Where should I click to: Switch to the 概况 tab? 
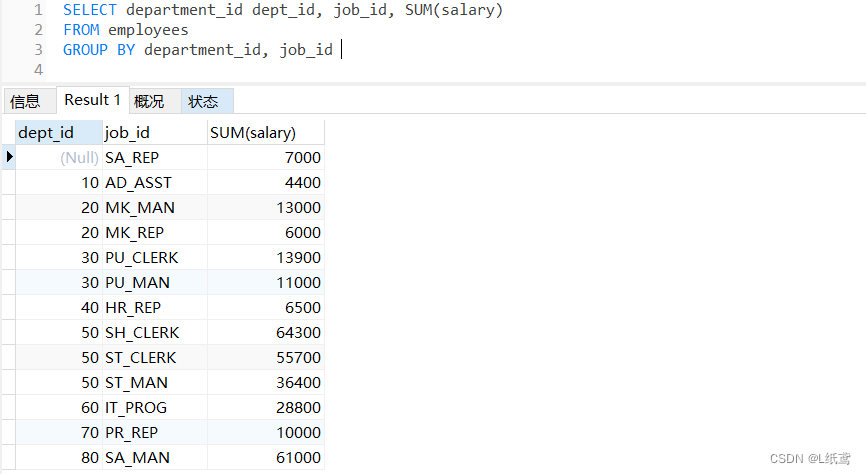pyautogui.click(x=155, y=101)
